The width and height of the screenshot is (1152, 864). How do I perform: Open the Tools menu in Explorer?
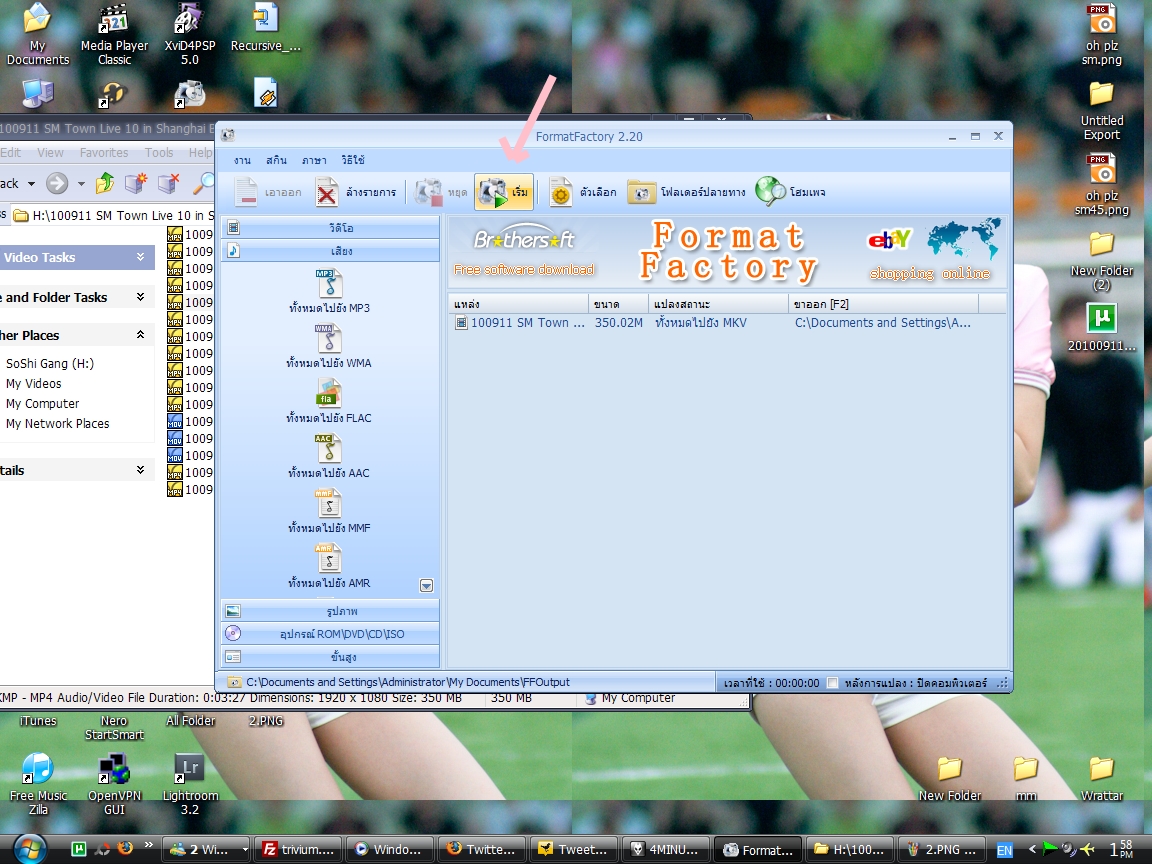[159, 153]
